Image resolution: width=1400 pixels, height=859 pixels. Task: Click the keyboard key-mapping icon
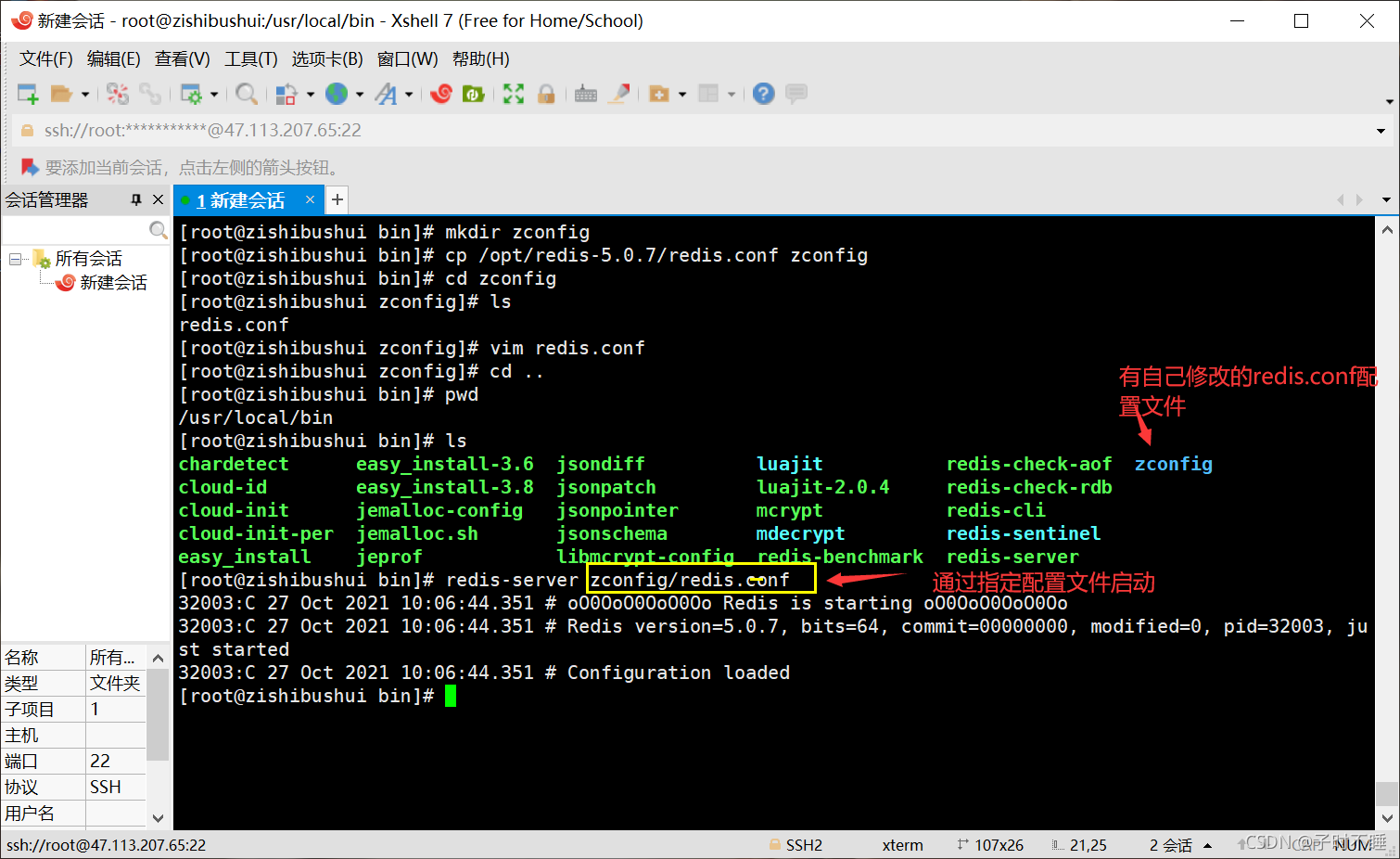coord(586,94)
